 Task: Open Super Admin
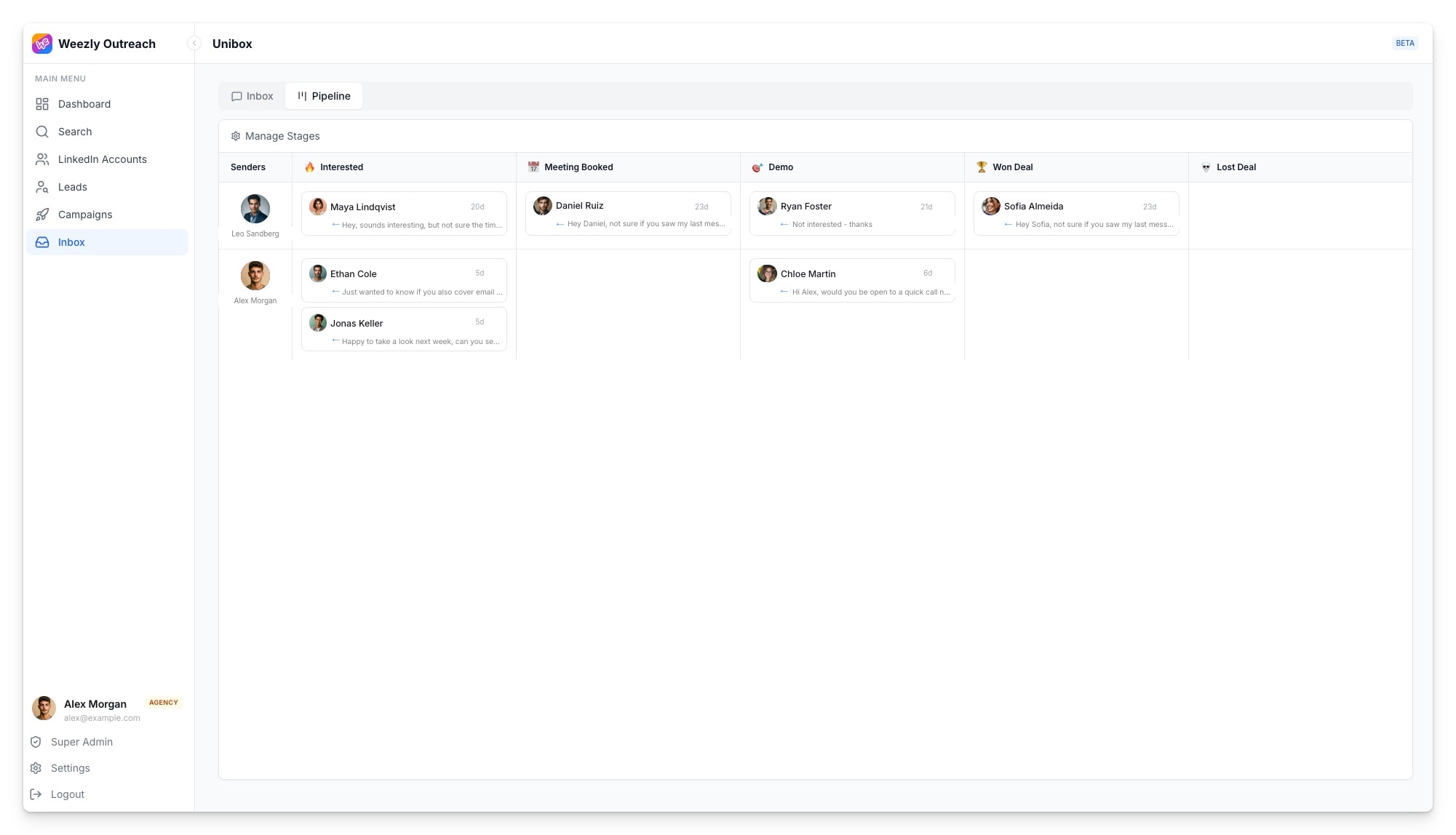pos(81,742)
